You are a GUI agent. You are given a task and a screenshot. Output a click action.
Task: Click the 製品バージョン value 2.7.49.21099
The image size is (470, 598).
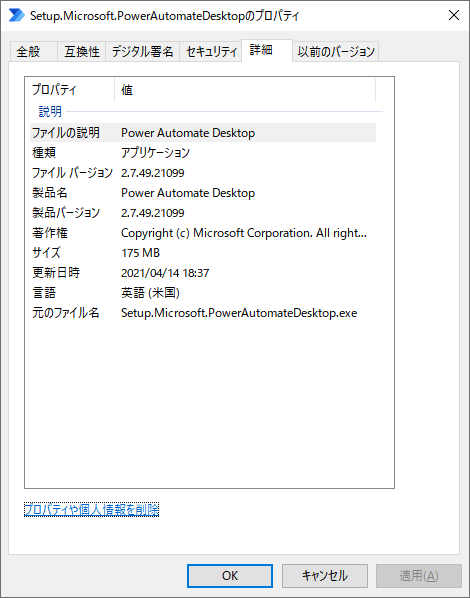[153, 213]
